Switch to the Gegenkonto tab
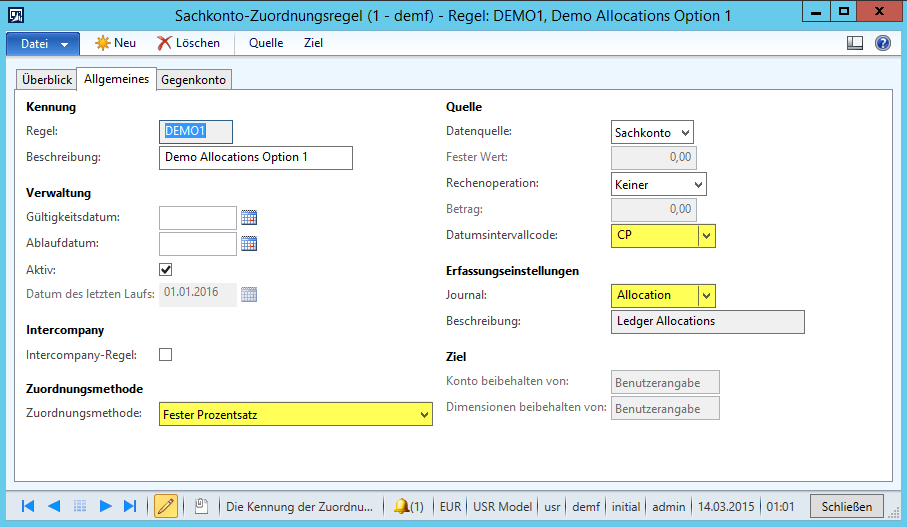 coord(194,80)
